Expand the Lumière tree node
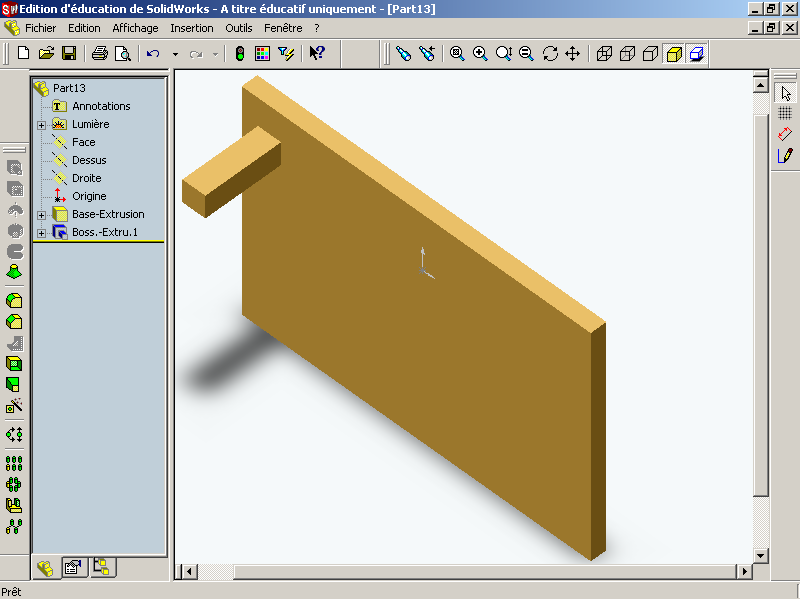This screenshot has height=600, width=800. (42, 125)
